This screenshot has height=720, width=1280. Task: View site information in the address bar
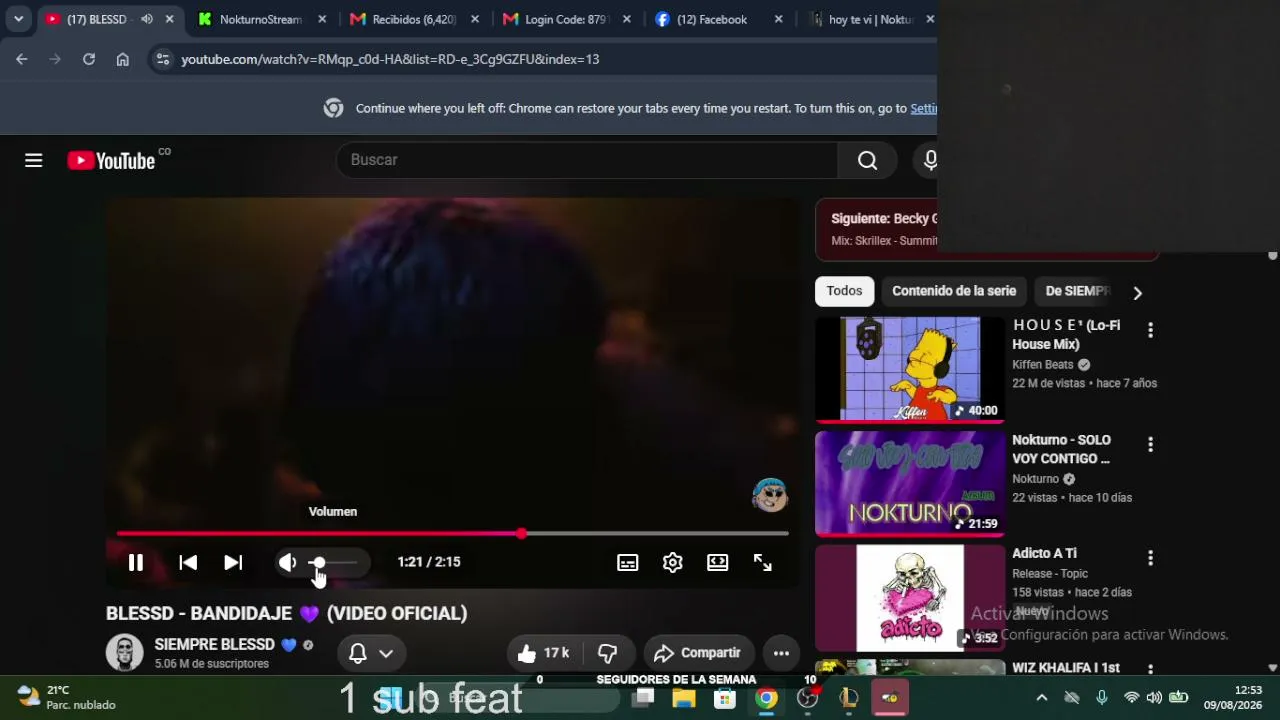163,59
